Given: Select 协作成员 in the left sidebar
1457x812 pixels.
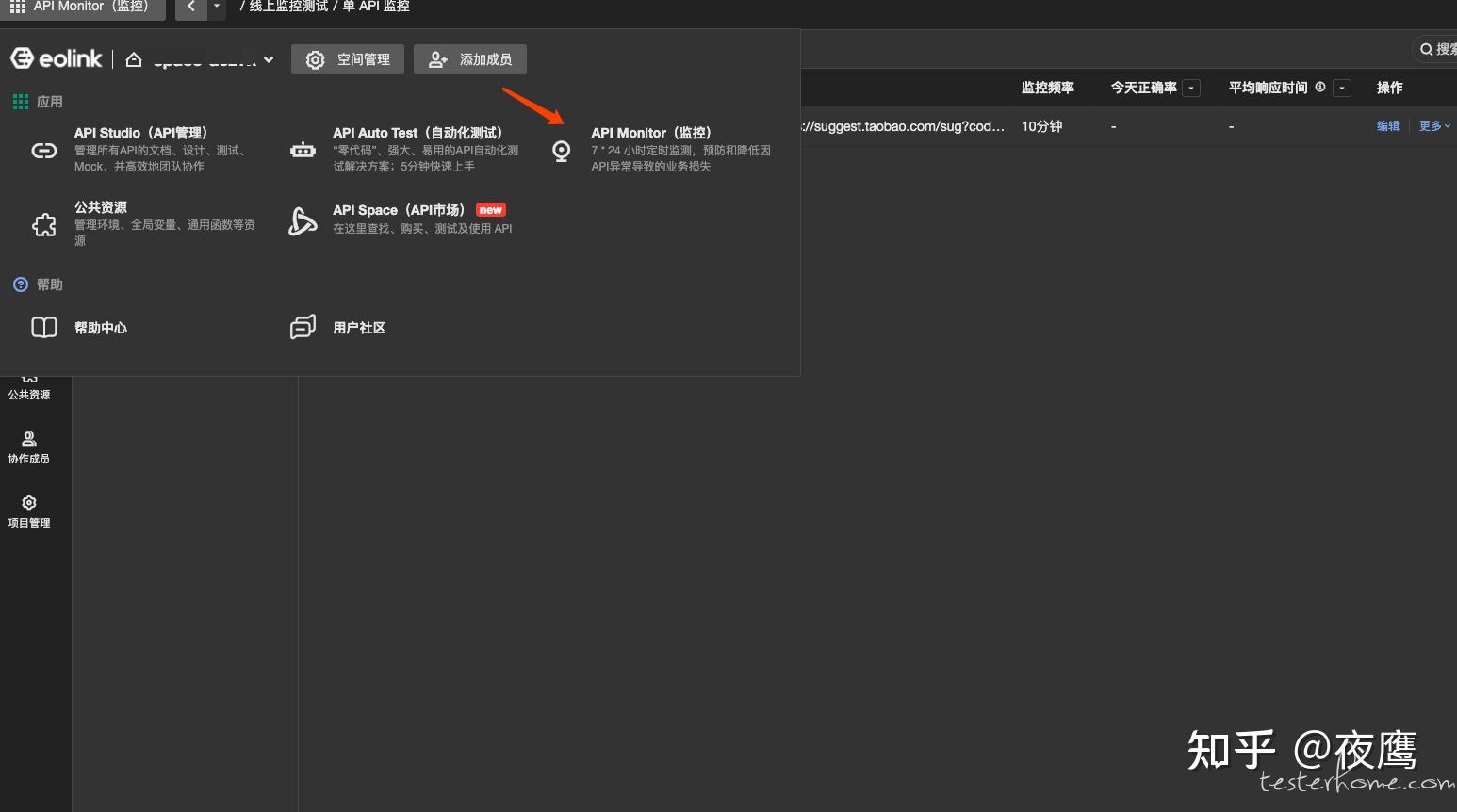Looking at the screenshot, I should click(x=29, y=447).
